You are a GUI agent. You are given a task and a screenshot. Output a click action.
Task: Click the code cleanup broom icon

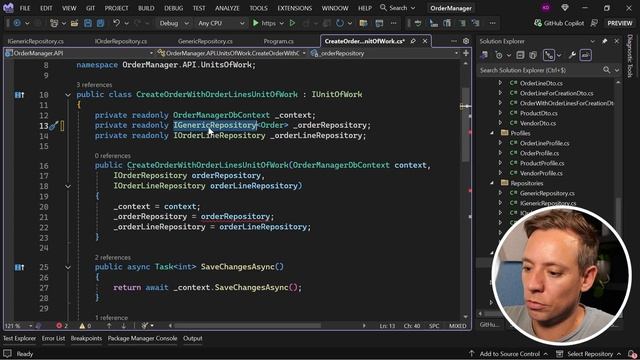coord(144,326)
